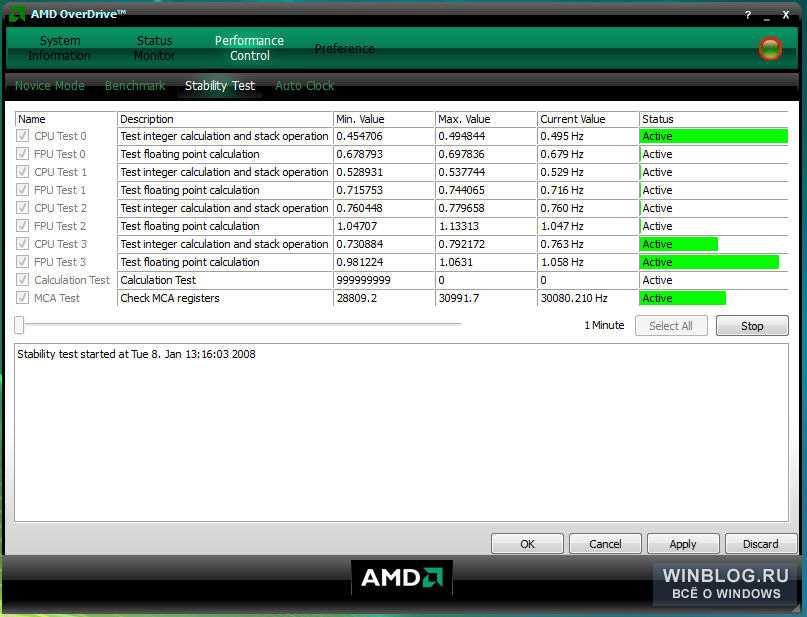Viewport: 807px width, 617px height.
Task: Click the '0.763 Hz' current value cell
Action: coord(588,244)
